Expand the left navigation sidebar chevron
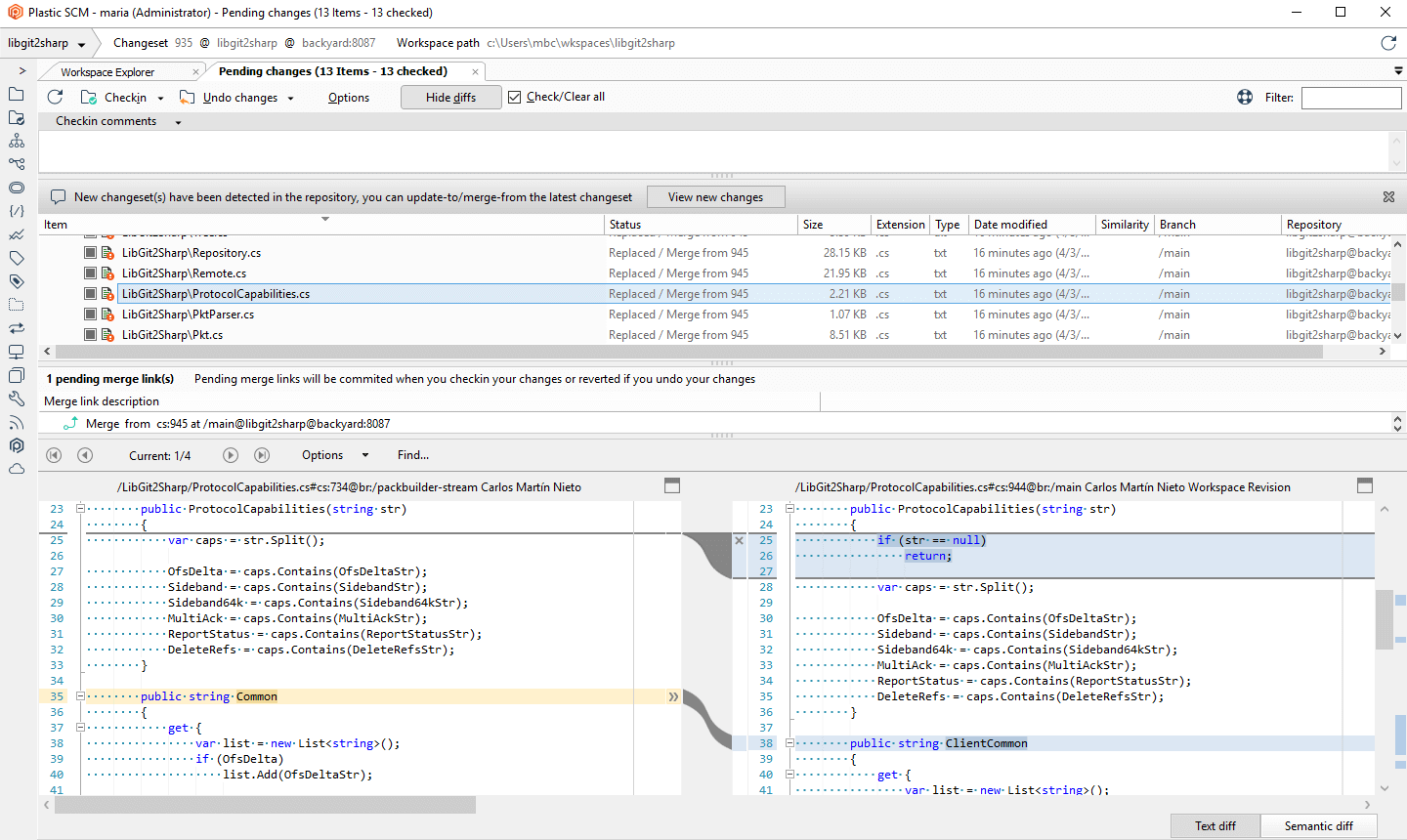This screenshot has height=840, width=1407. pyautogui.click(x=21, y=70)
